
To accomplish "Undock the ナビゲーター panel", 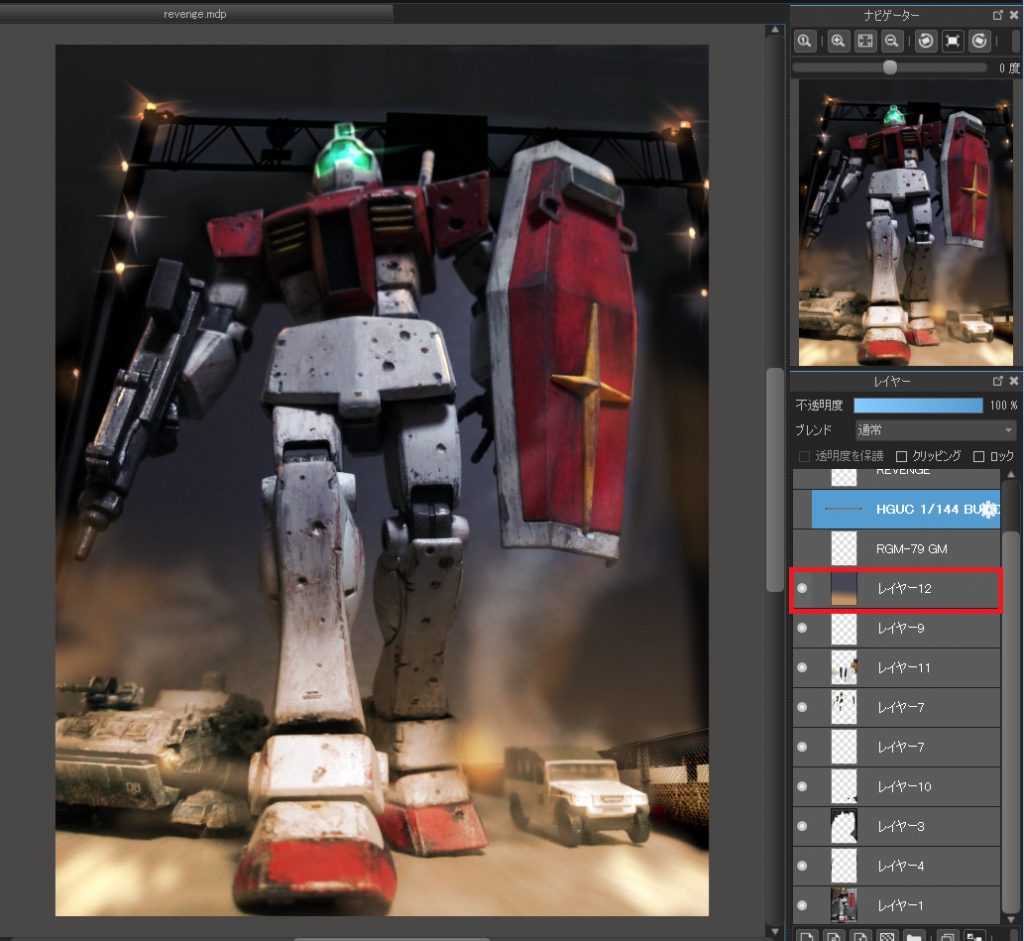I will tap(997, 16).
